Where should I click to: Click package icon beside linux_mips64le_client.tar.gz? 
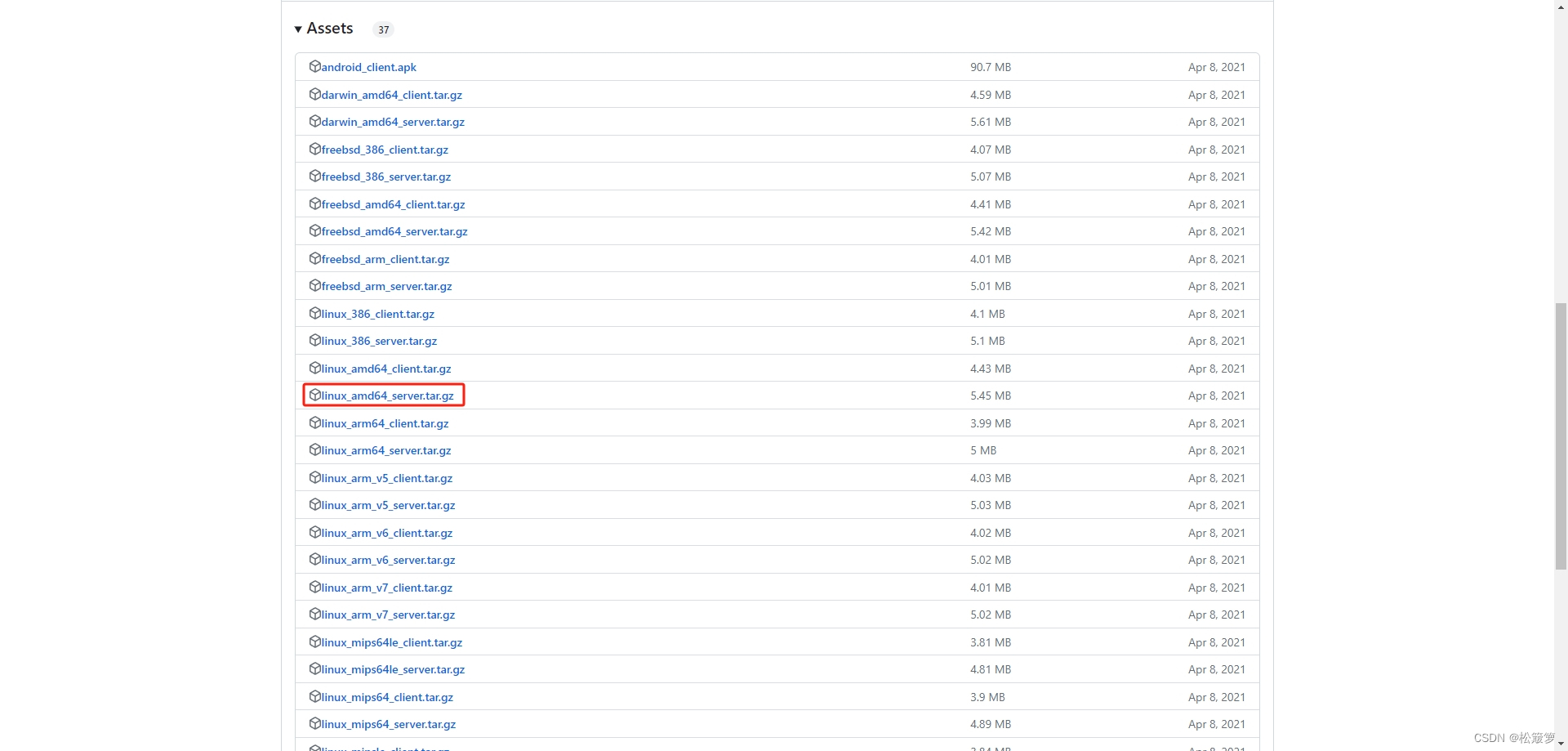coord(314,641)
